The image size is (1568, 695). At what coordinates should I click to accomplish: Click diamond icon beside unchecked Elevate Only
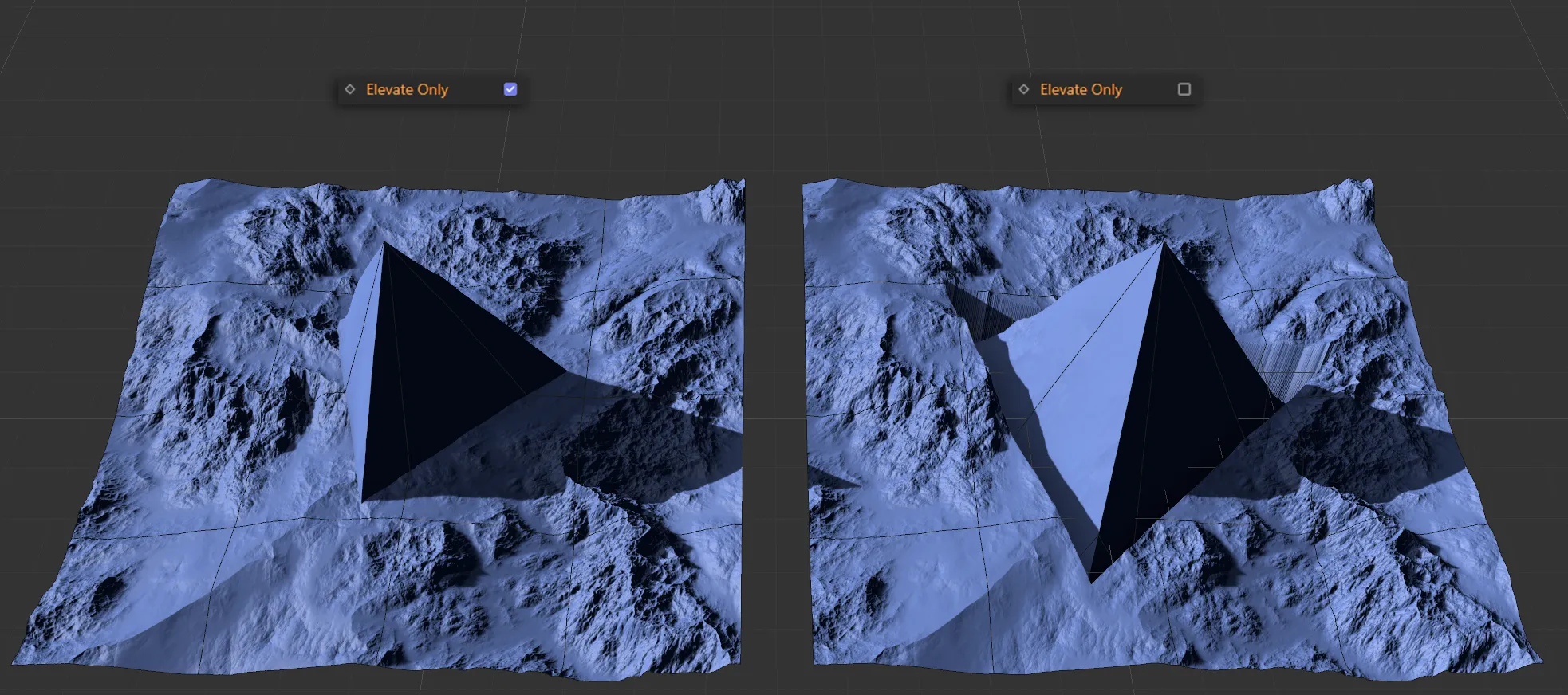click(1024, 89)
